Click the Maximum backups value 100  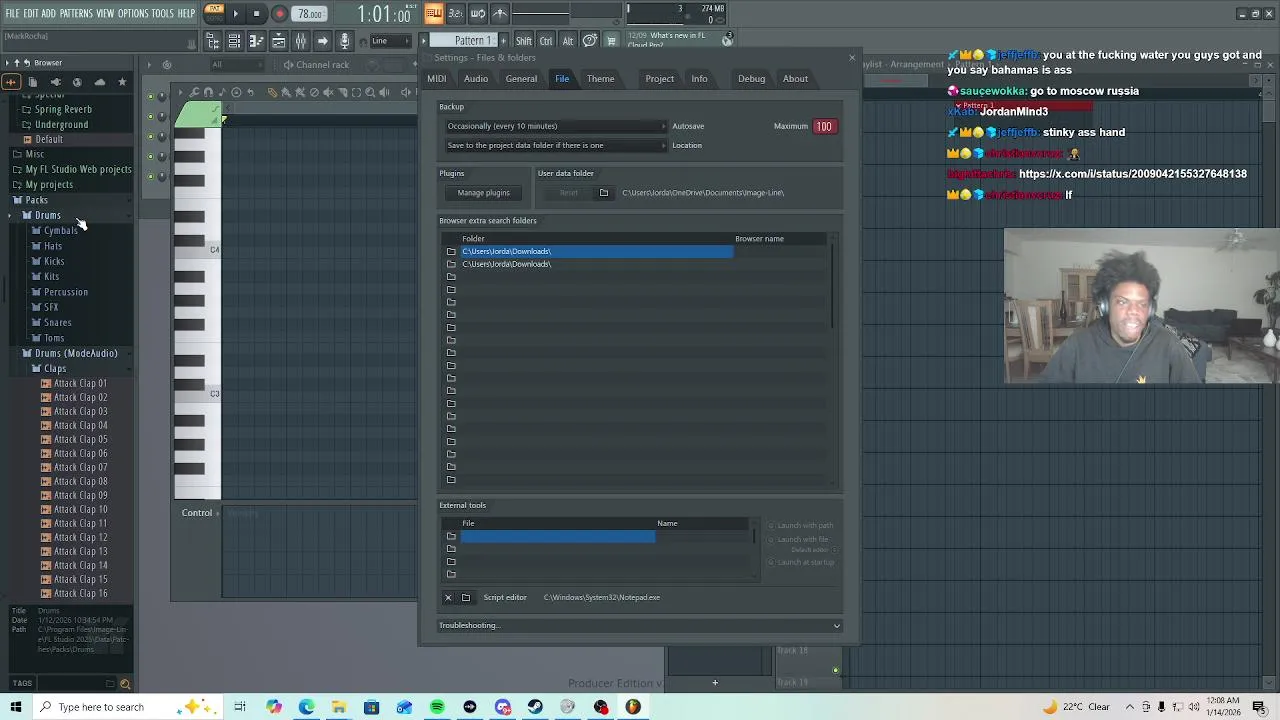pyautogui.click(x=824, y=126)
